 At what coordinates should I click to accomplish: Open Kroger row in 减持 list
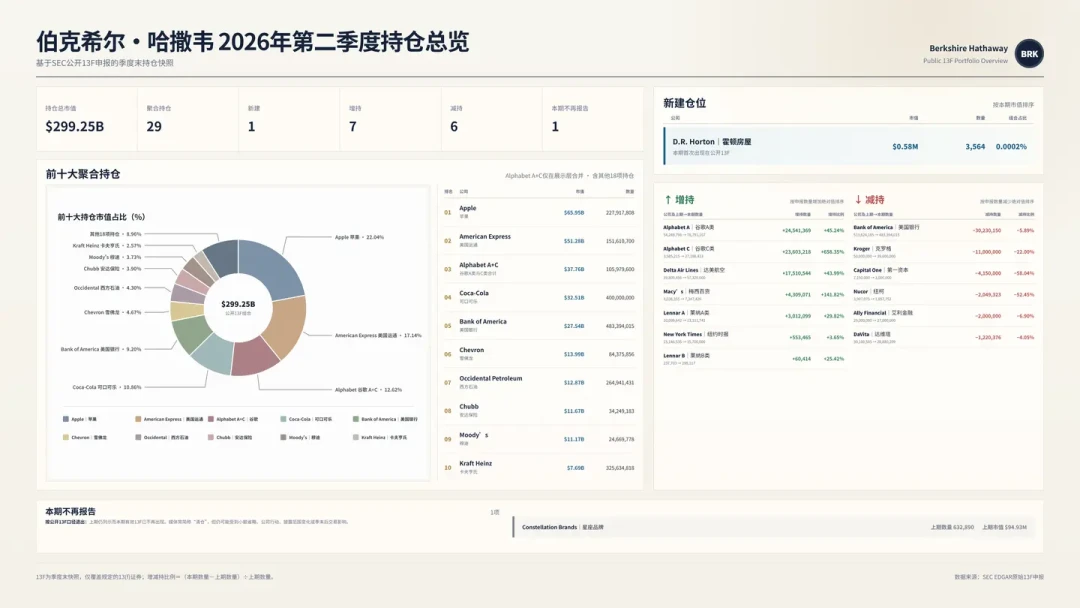coord(944,251)
